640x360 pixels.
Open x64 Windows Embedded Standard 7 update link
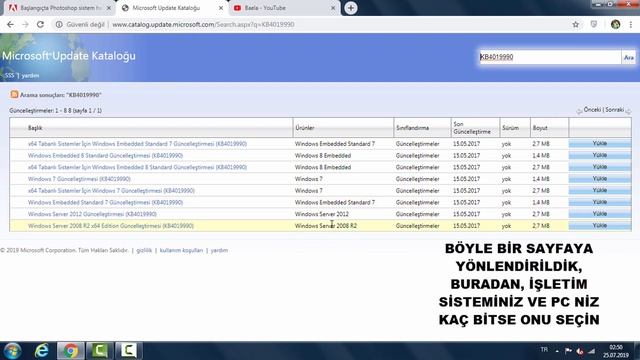click(137, 144)
